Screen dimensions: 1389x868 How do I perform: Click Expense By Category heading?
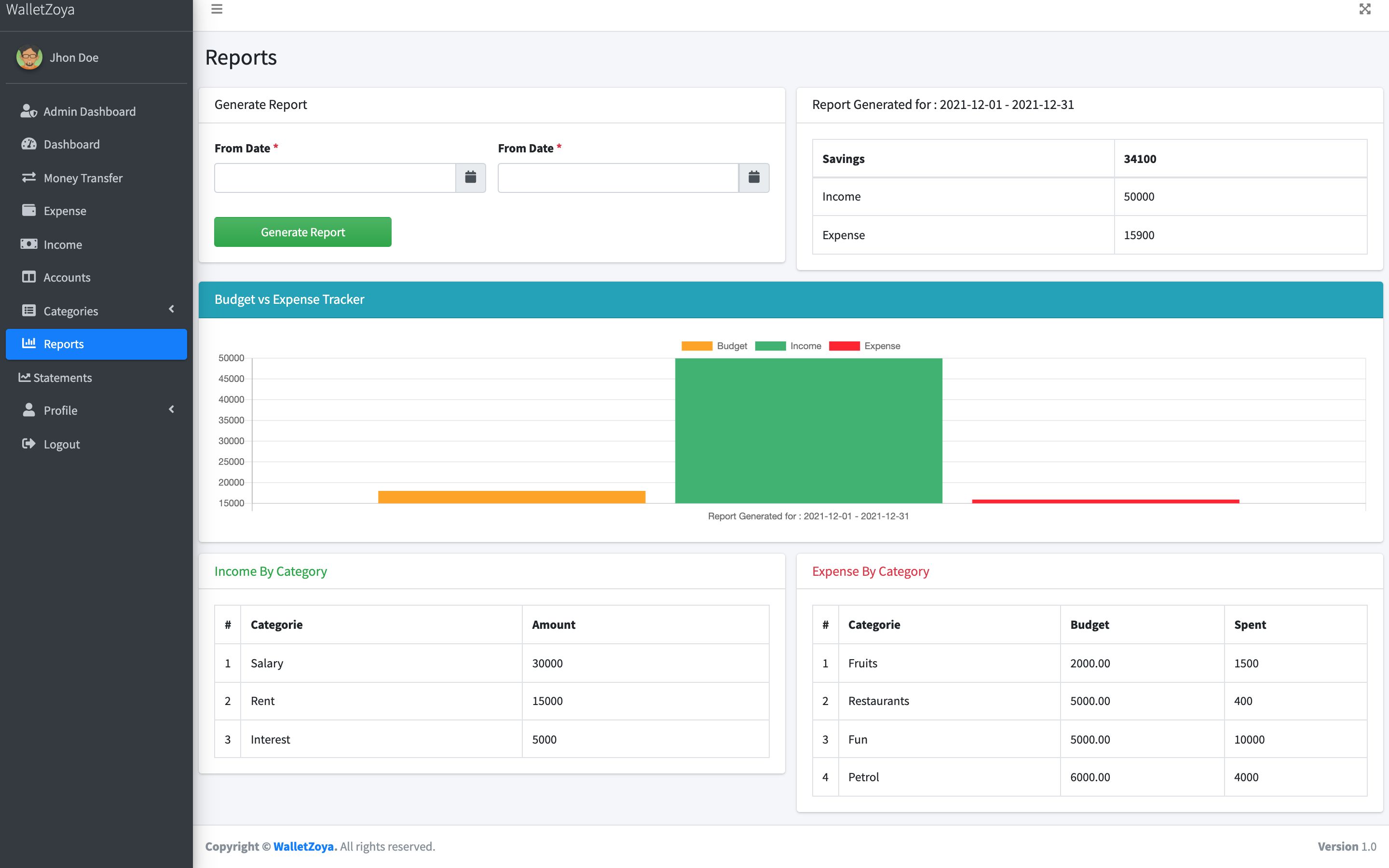[x=870, y=571]
